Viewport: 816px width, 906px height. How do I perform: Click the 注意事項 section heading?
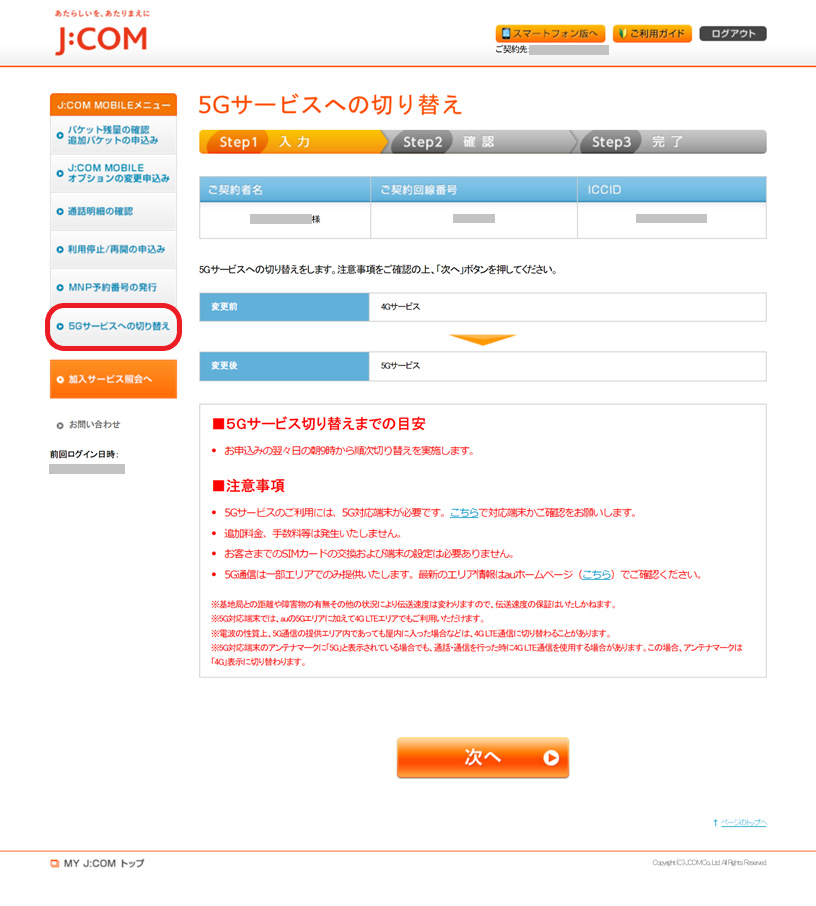pos(248,486)
